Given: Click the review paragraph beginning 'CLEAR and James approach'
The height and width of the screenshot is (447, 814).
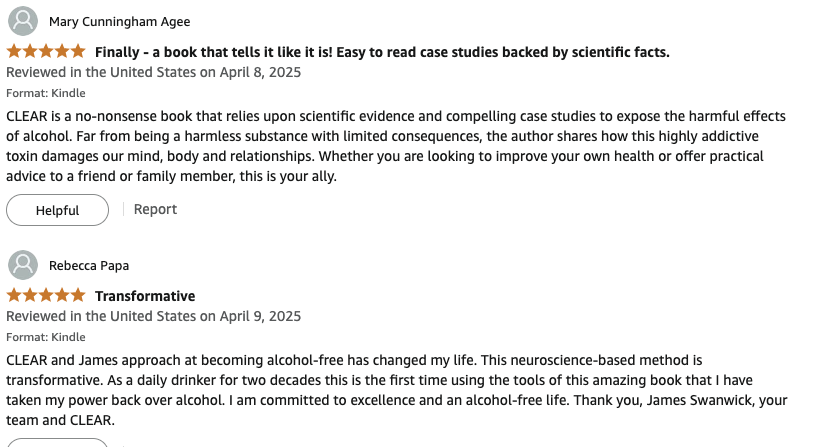Looking at the screenshot, I should (397, 390).
